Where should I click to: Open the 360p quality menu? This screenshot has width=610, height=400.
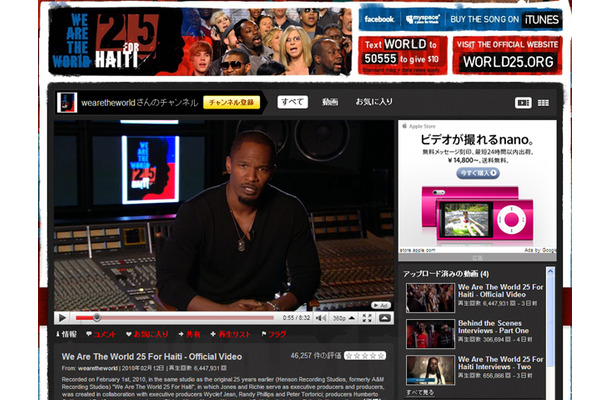coord(344,318)
